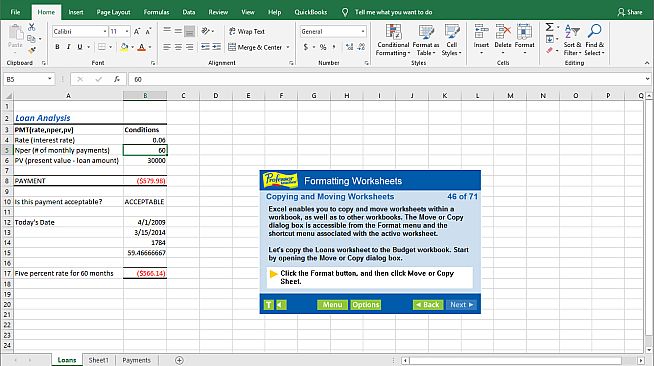Switch to the Formulas tab

click(156, 12)
